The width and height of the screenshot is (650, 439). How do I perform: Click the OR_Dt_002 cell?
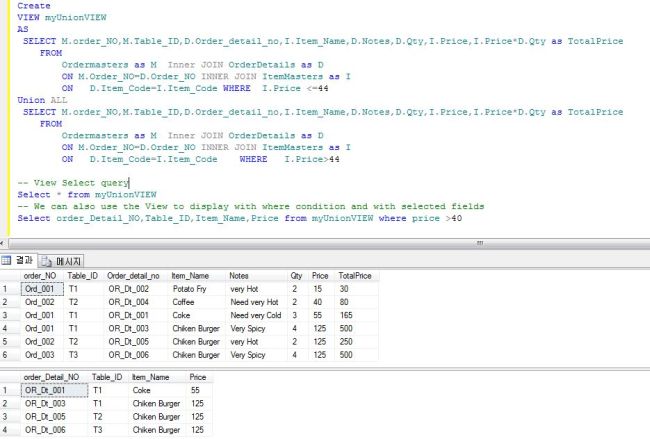(x=136, y=289)
